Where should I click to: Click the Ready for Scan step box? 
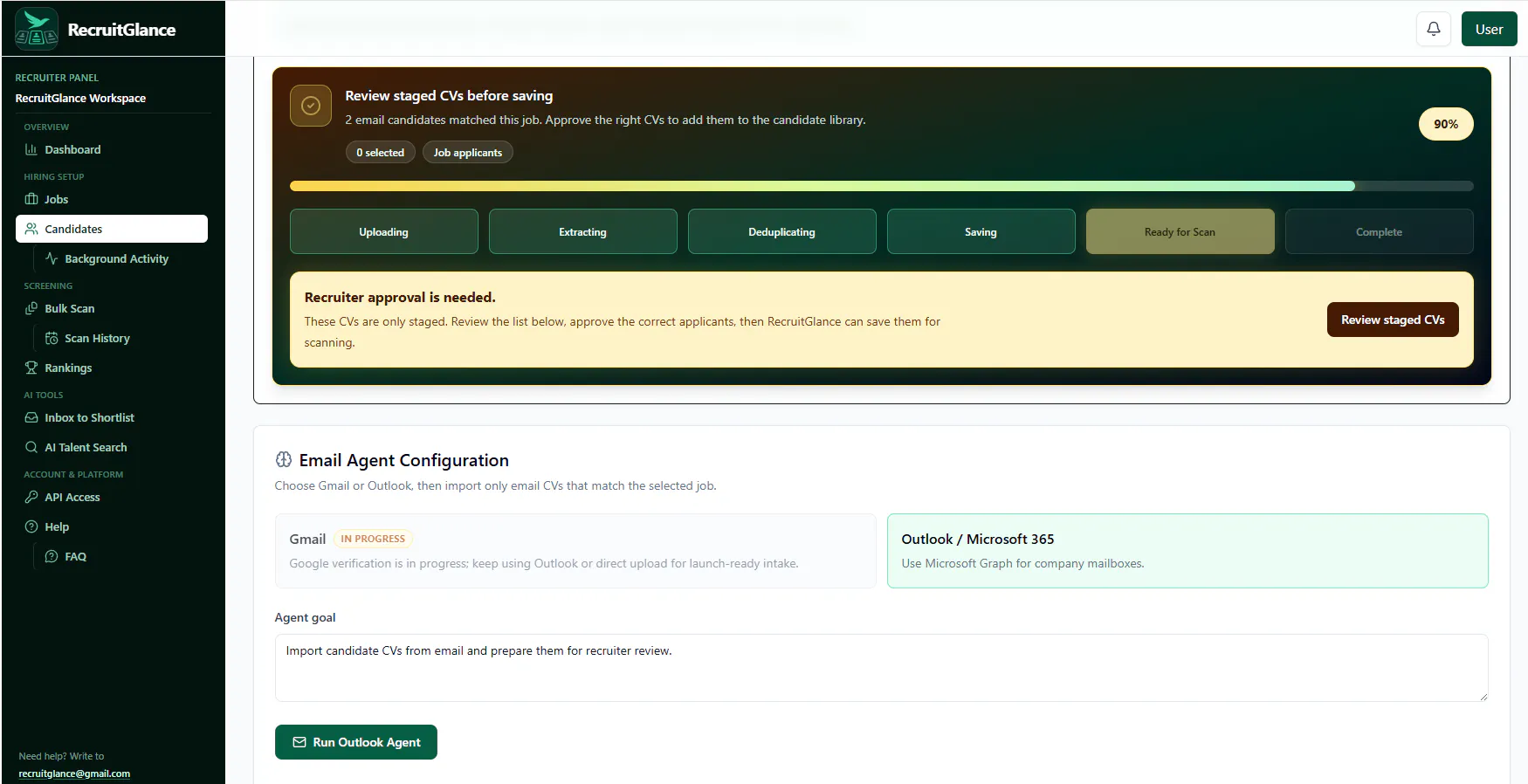pos(1180,231)
